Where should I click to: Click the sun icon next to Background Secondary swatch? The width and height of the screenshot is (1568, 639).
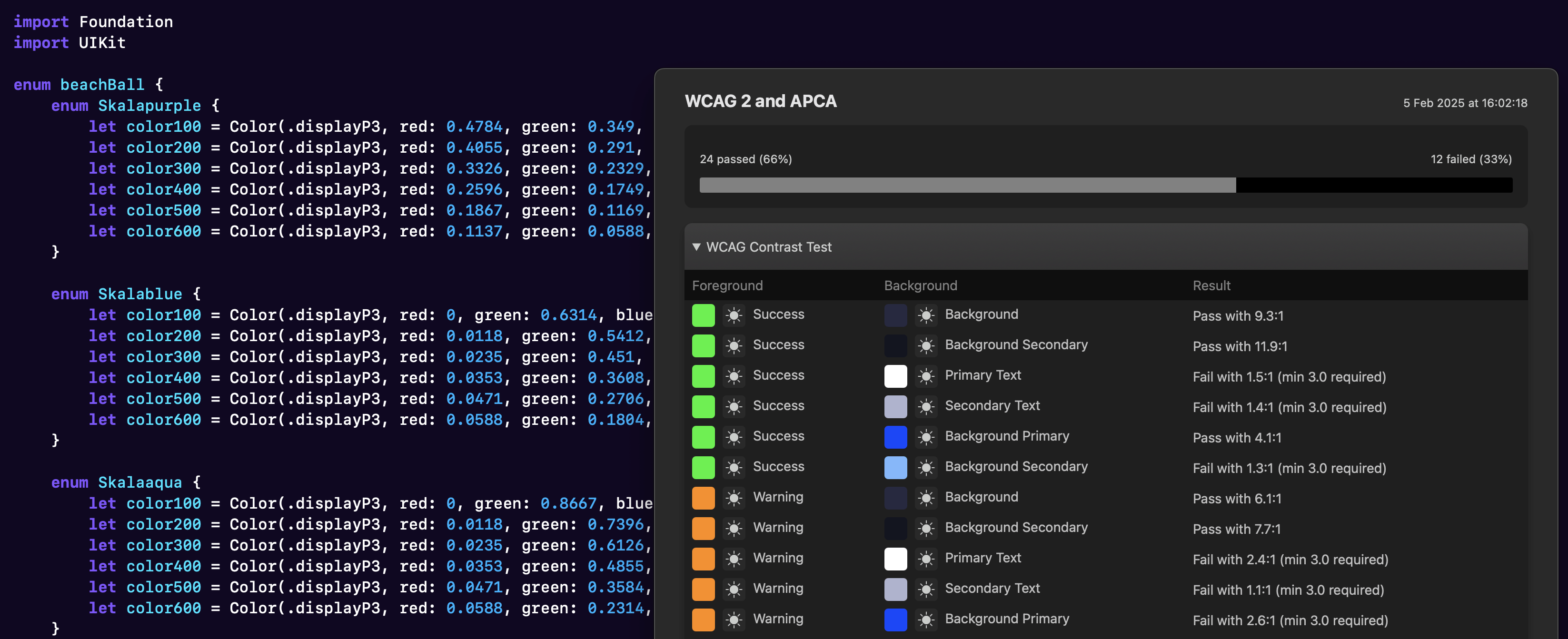pos(926,345)
